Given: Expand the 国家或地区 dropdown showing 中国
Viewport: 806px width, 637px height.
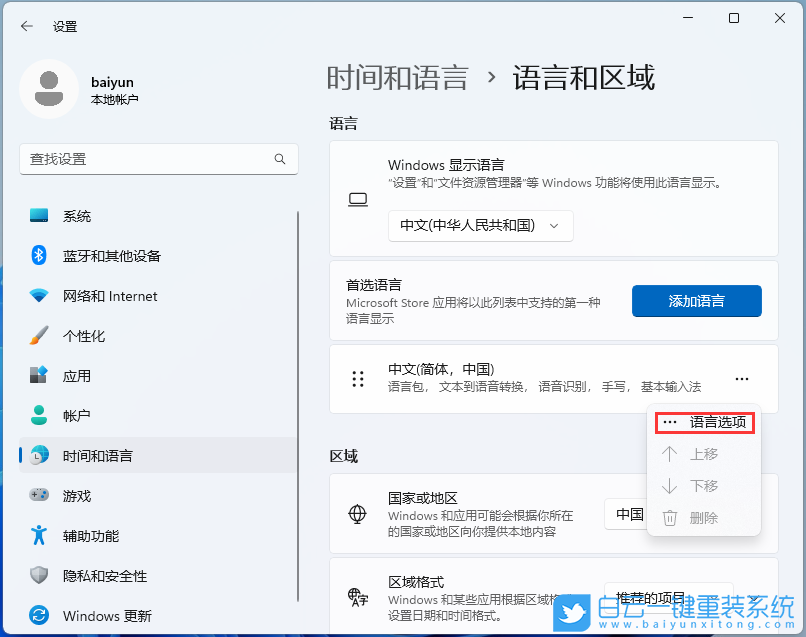Looking at the screenshot, I should pyautogui.click(x=630, y=514).
